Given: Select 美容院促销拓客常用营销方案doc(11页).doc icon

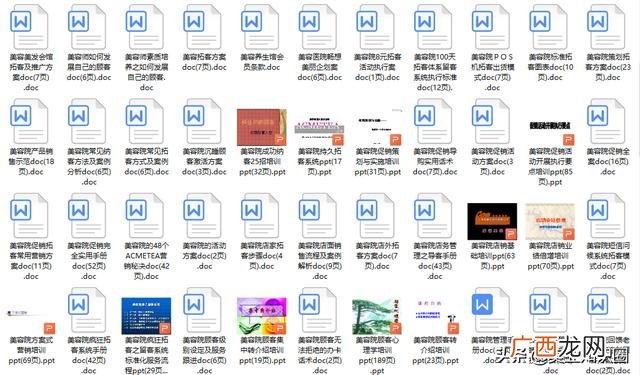Looking at the screenshot, I should 29,216.
